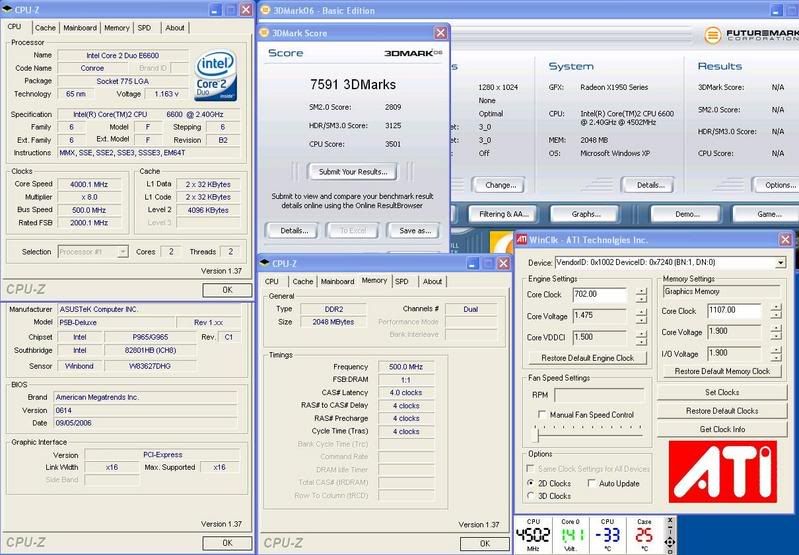Open the SPD tab in lower CPU-Z window
The height and width of the screenshot is (555, 799).
point(401,282)
